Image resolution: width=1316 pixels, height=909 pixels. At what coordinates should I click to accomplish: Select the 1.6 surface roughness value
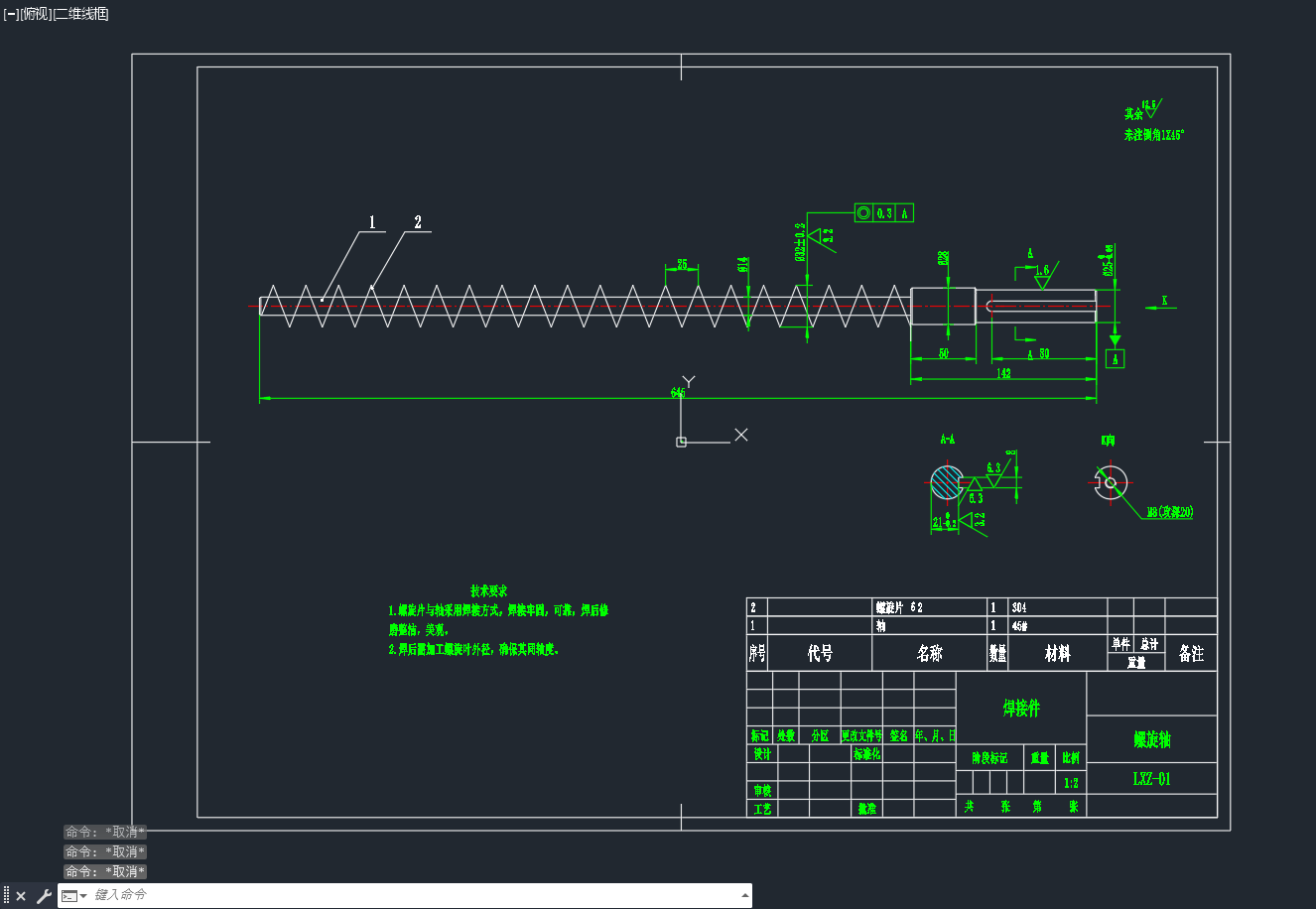click(x=1042, y=271)
